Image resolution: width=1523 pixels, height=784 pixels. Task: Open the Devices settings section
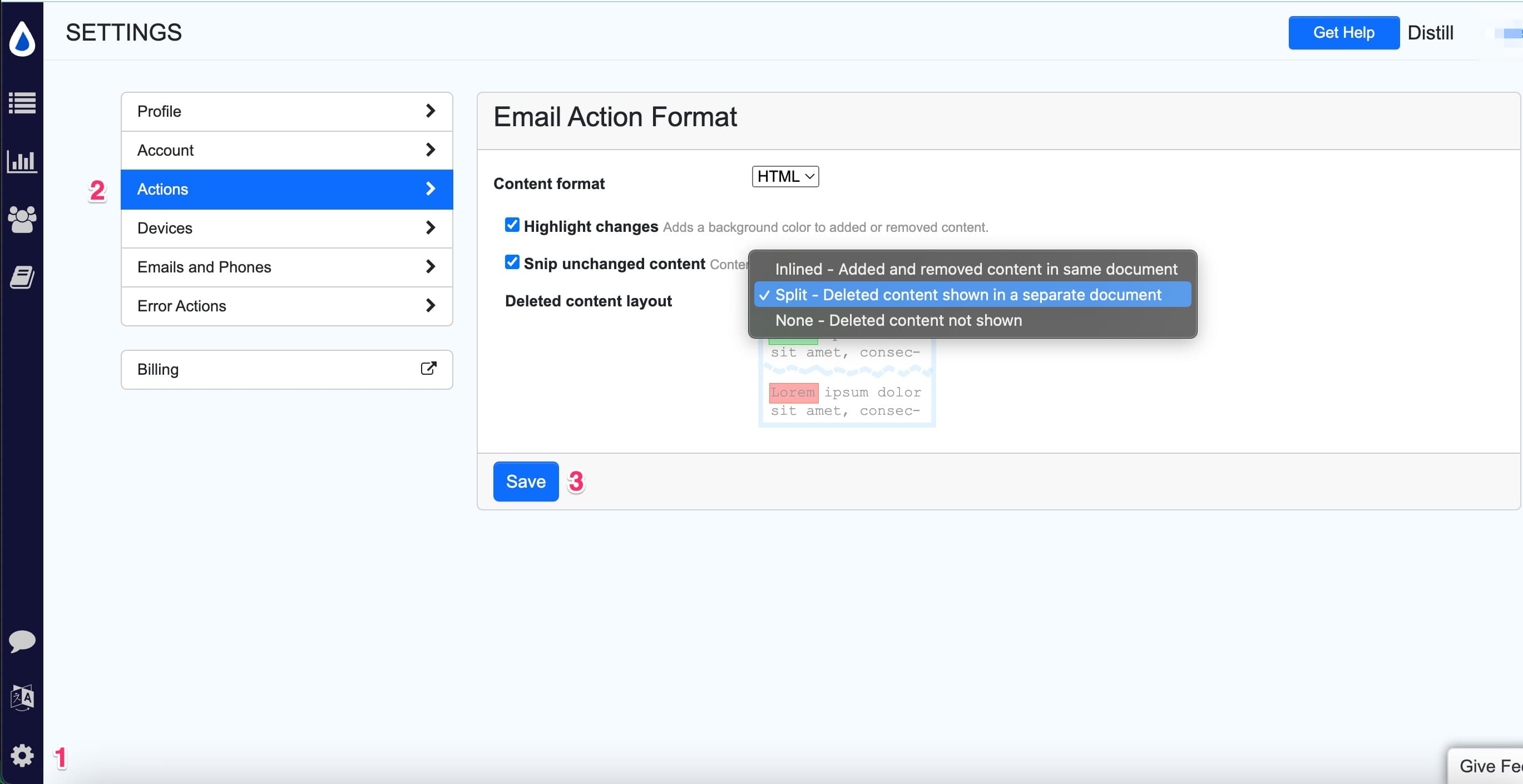pyautogui.click(x=286, y=228)
